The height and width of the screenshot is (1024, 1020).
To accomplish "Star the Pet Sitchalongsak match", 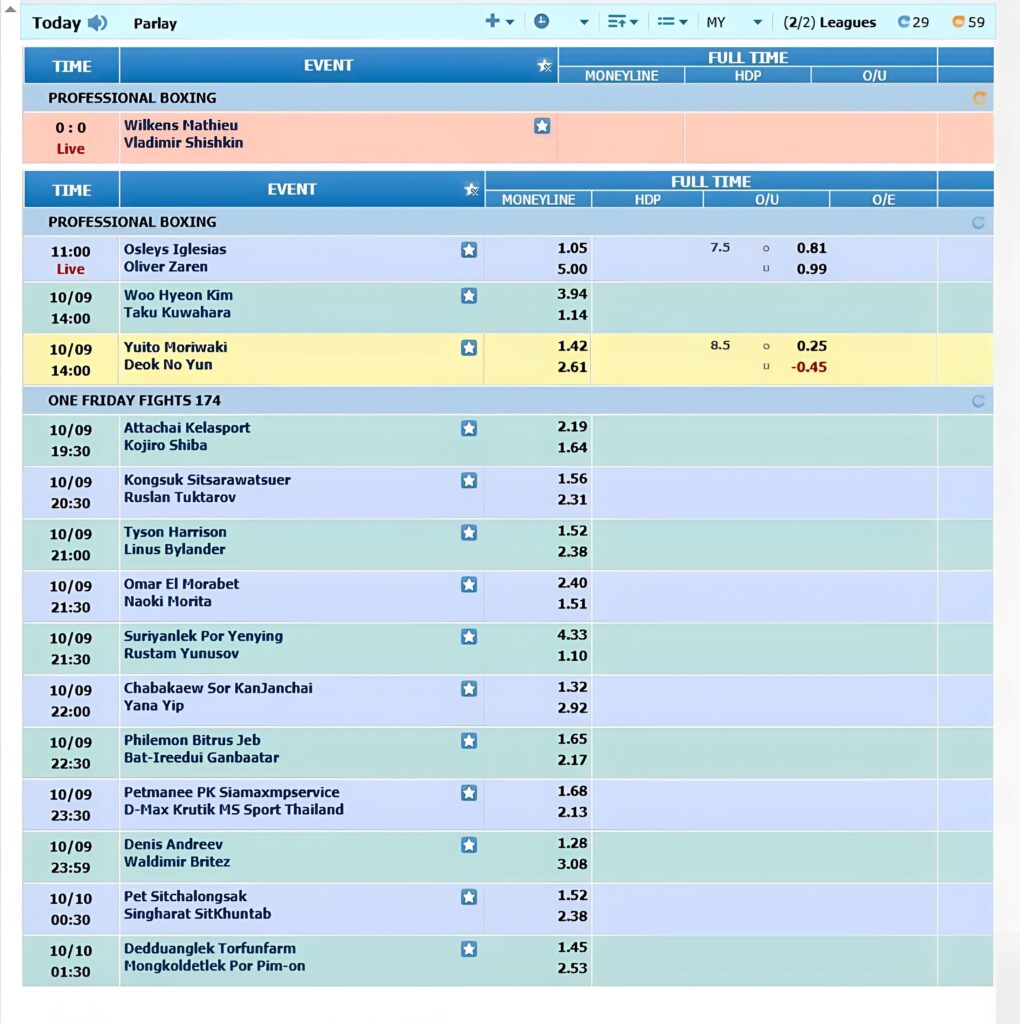I will [468, 897].
